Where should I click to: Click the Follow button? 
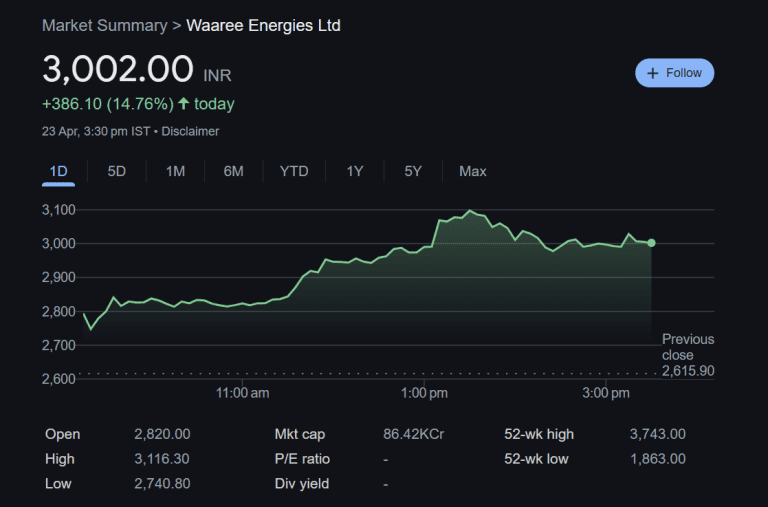pyautogui.click(x=674, y=73)
